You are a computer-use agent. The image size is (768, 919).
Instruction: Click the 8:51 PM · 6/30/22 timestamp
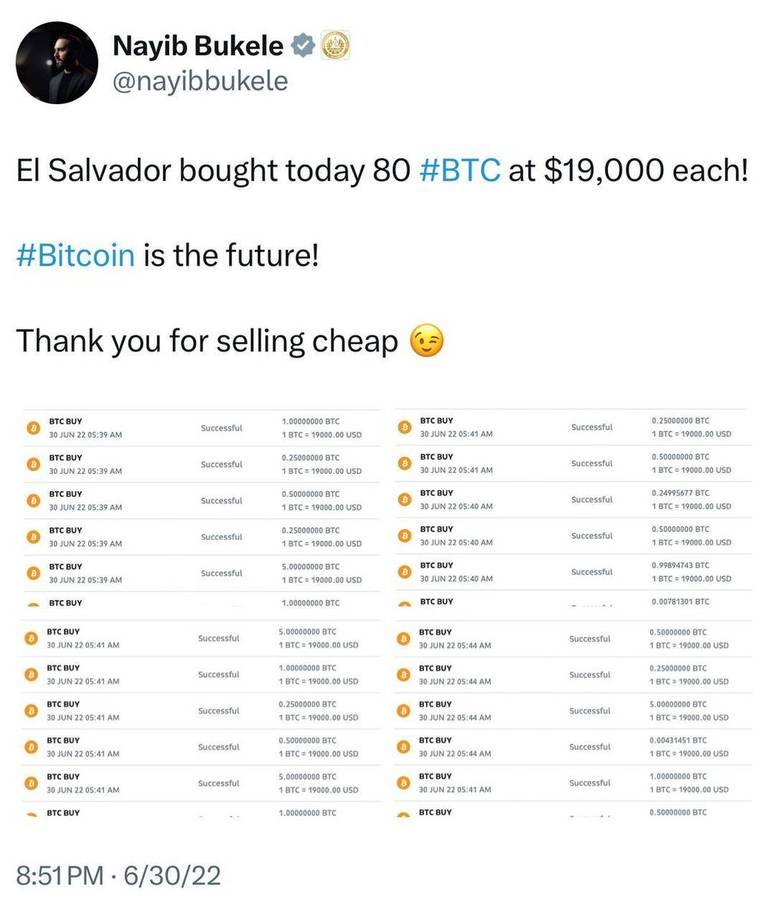(118, 876)
